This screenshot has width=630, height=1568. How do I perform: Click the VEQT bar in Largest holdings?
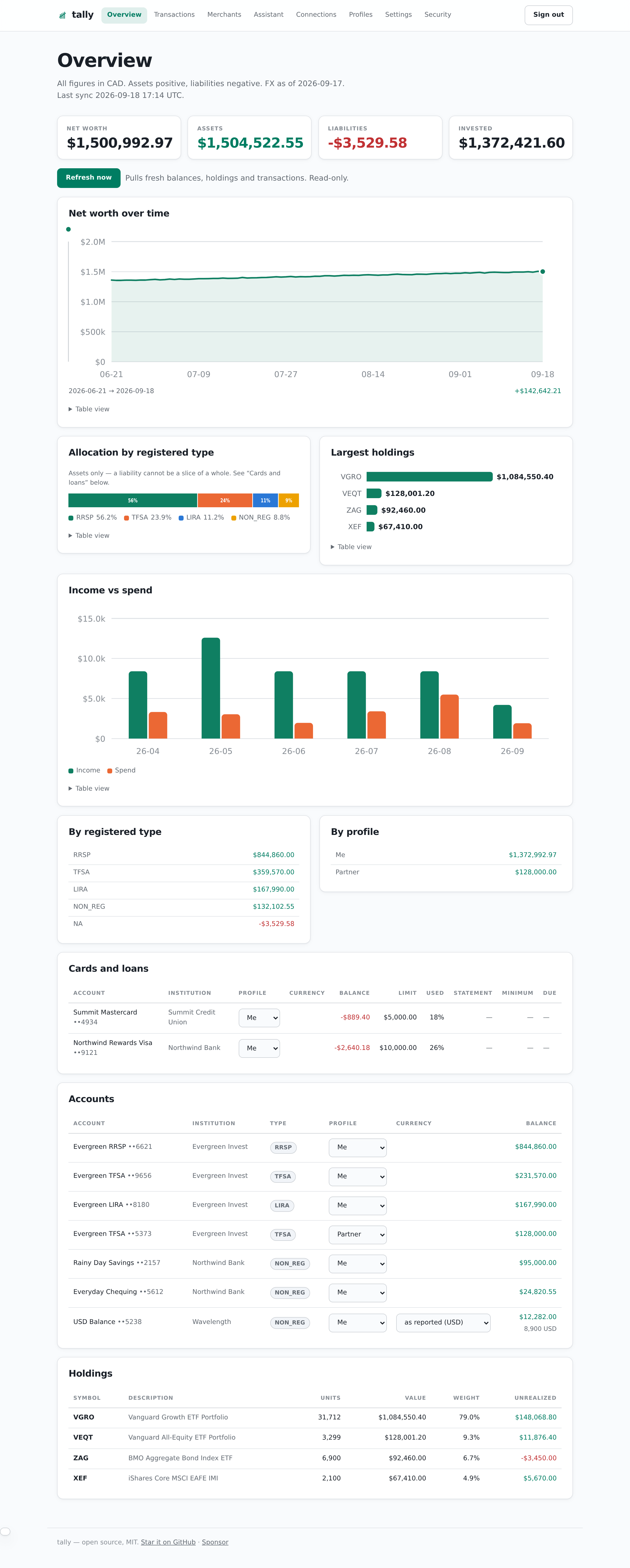tap(374, 494)
